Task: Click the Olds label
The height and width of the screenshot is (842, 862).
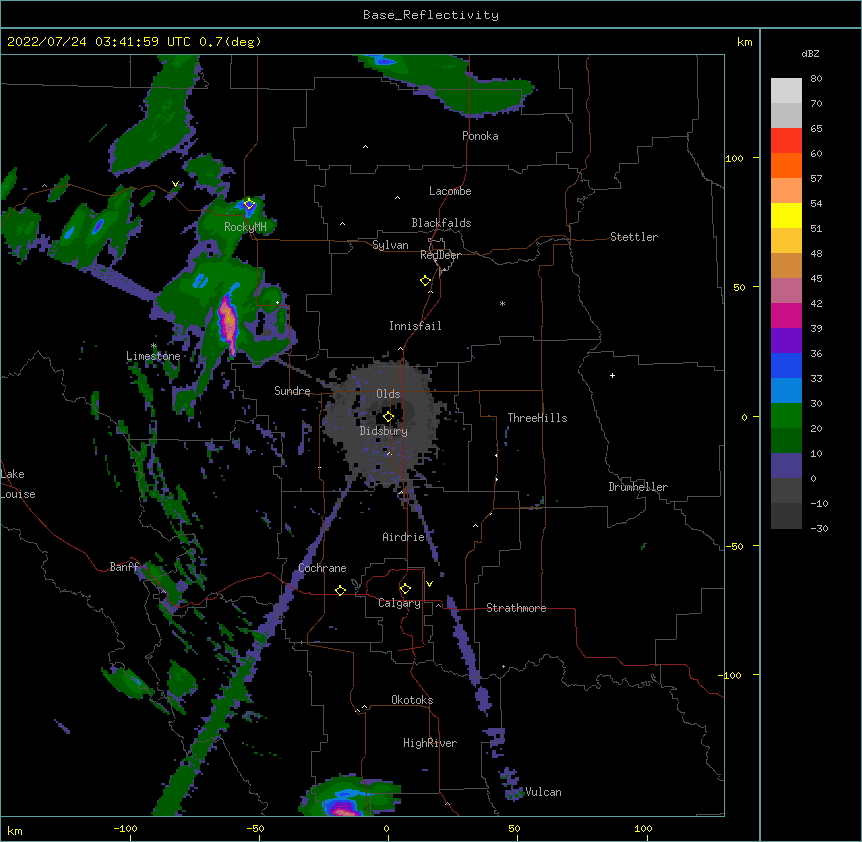Action: [388, 394]
